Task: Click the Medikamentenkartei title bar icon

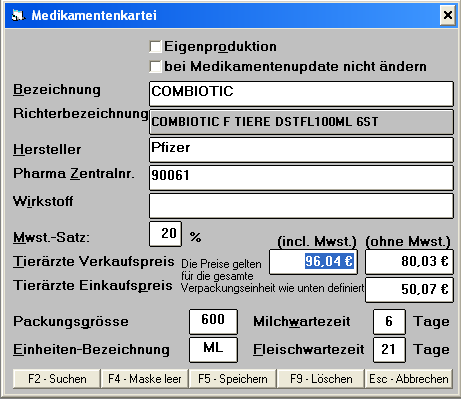Action: [x=18, y=15]
